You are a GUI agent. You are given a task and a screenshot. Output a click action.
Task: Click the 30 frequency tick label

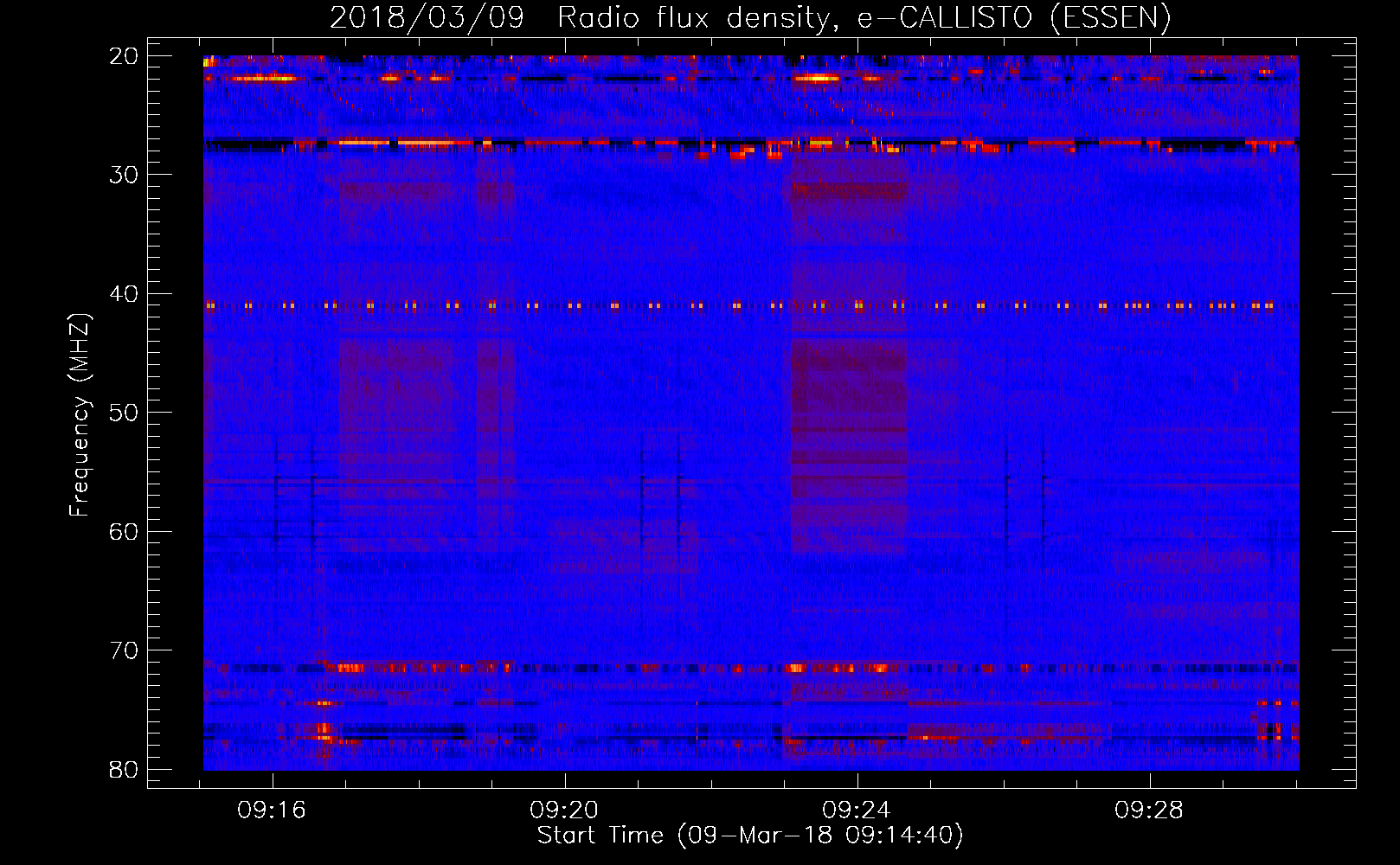pos(124,175)
